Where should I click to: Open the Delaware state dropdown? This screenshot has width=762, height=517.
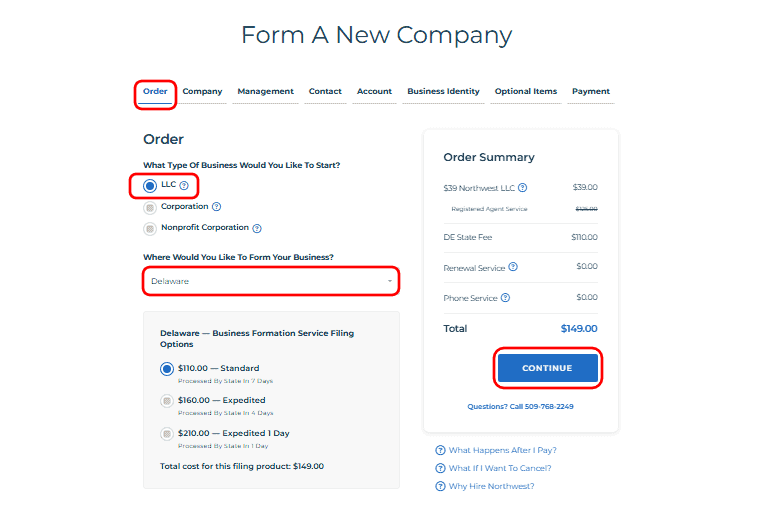(271, 281)
